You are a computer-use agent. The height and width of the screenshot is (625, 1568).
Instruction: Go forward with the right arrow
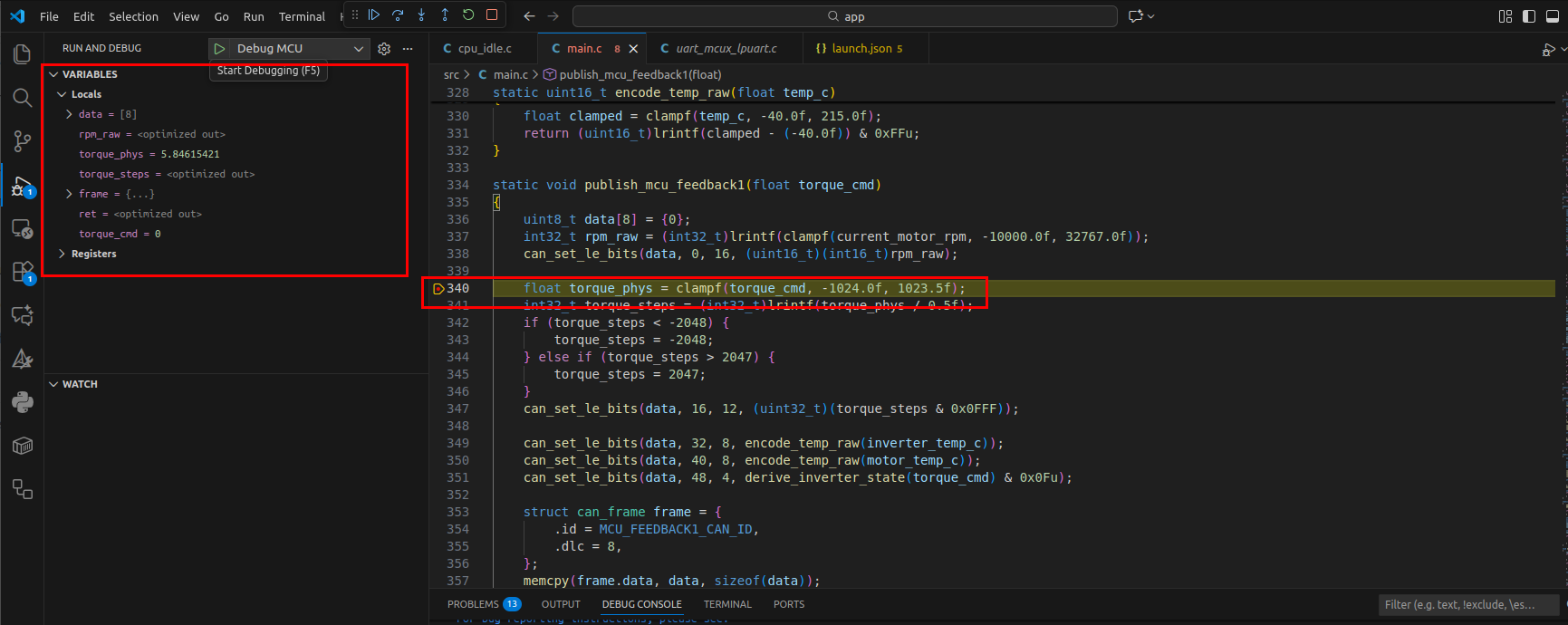pyautogui.click(x=553, y=16)
